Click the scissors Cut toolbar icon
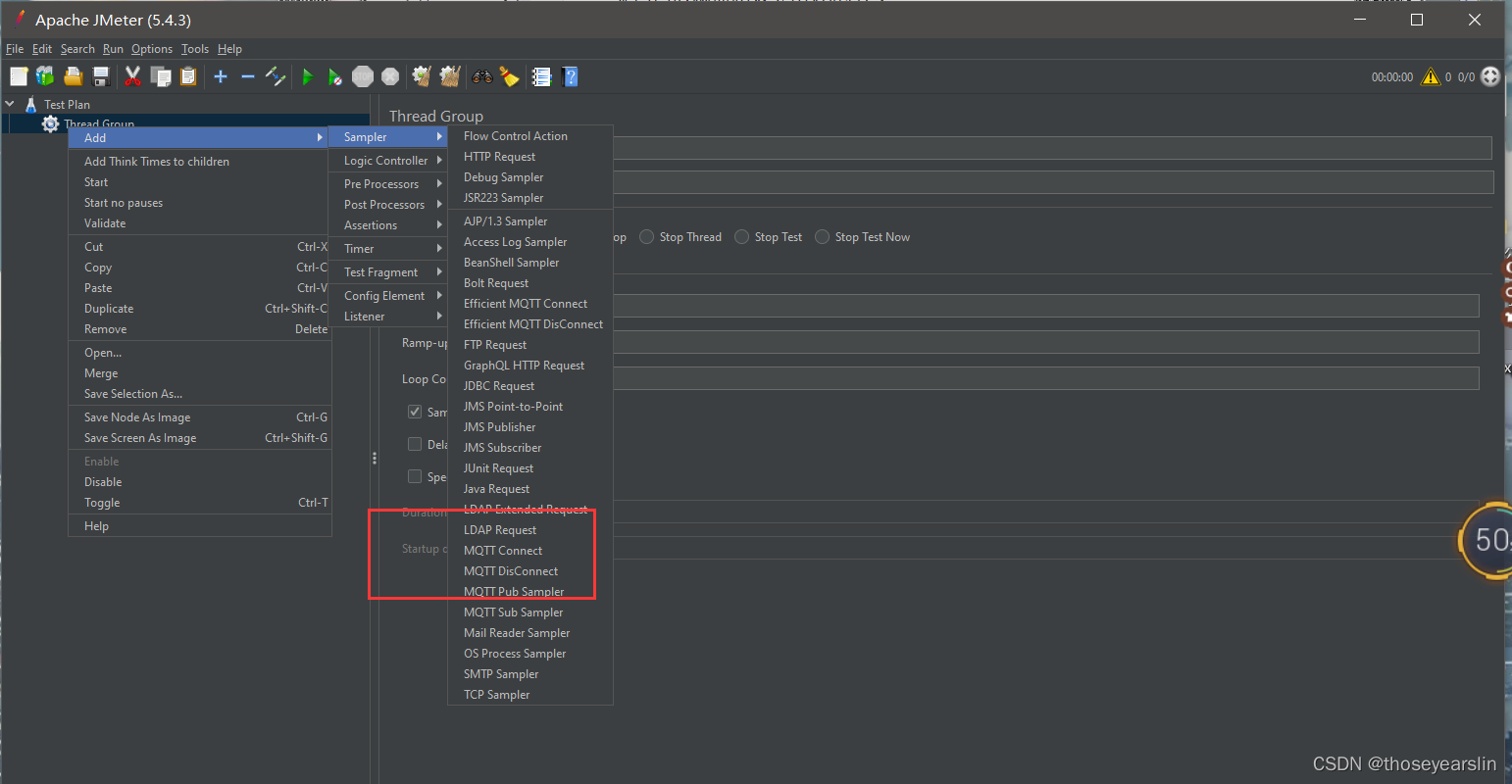The width and height of the screenshot is (1512, 784). point(132,76)
